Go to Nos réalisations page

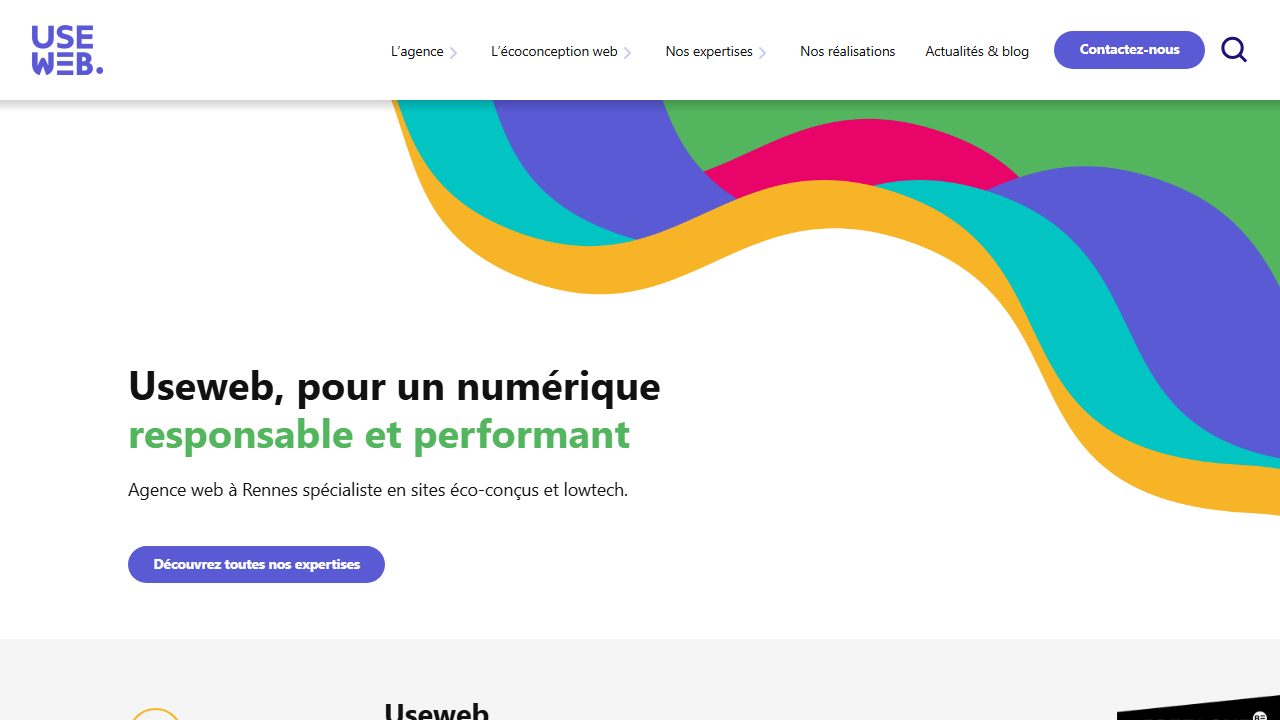pyautogui.click(x=848, y=51)
